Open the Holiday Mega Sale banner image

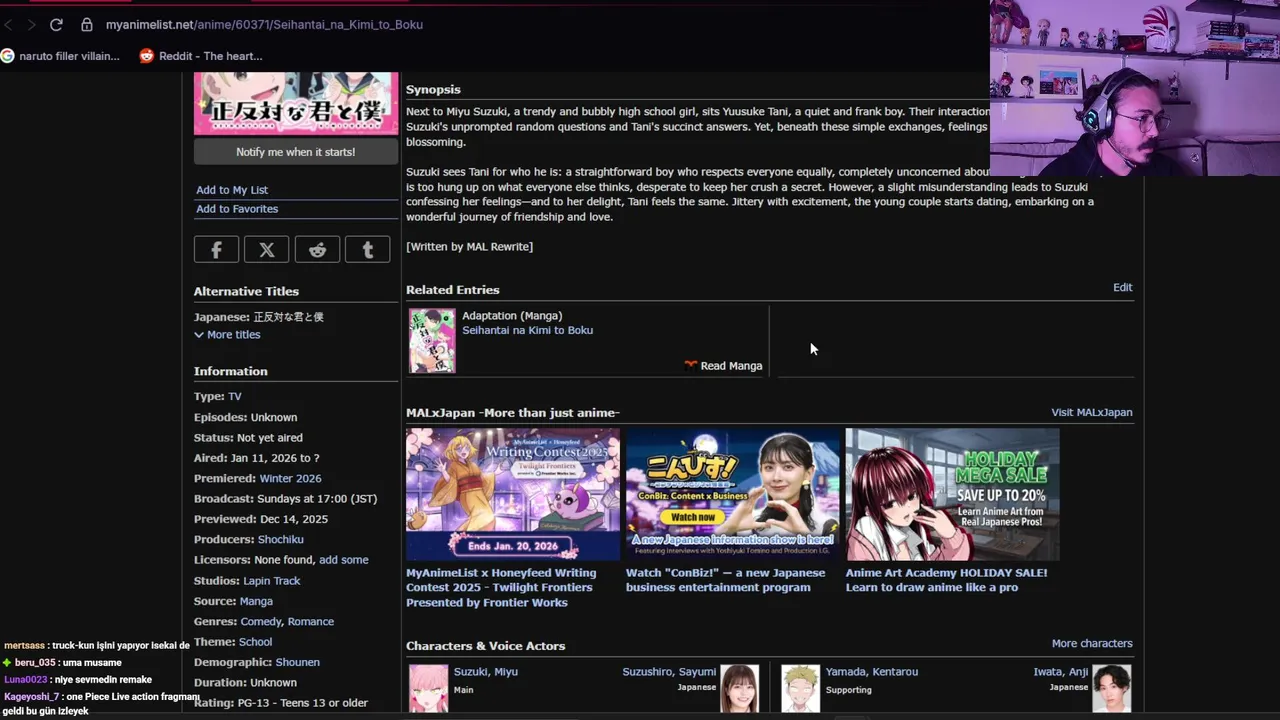953,494
